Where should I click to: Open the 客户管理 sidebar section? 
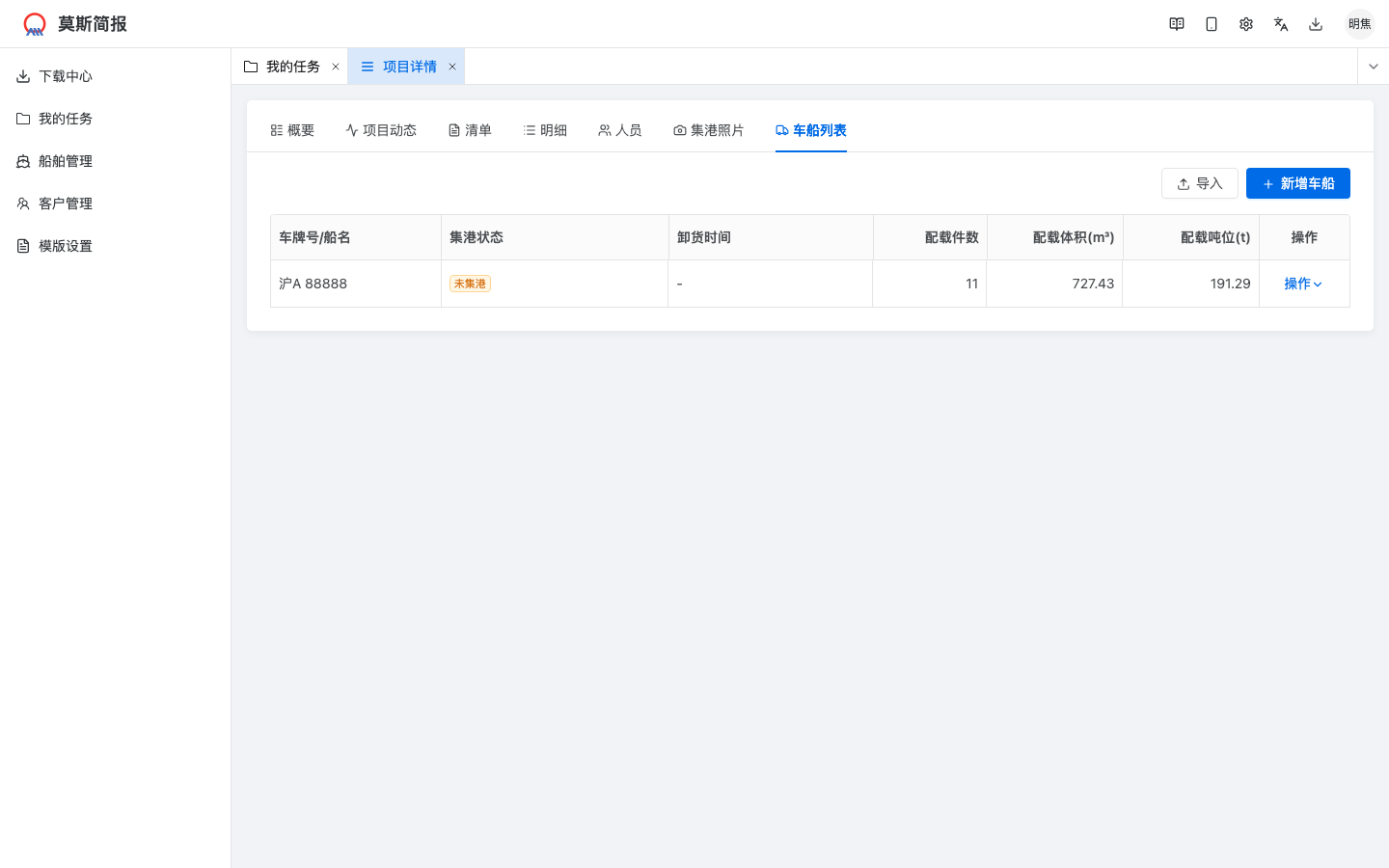pos(66,203)
